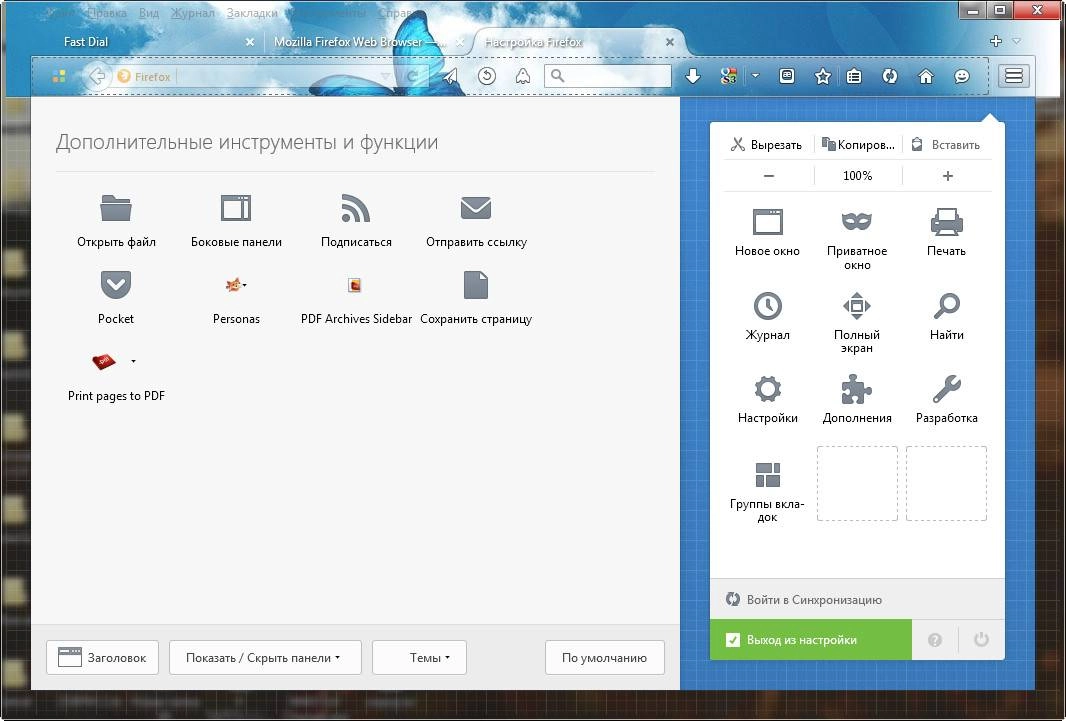Expand the Print pages to PDF arrow
This screenshot has height=721, width=1066.
coord(133,362)
